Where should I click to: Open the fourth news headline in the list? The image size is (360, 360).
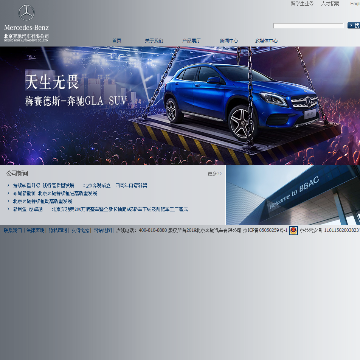pos(100,209)
